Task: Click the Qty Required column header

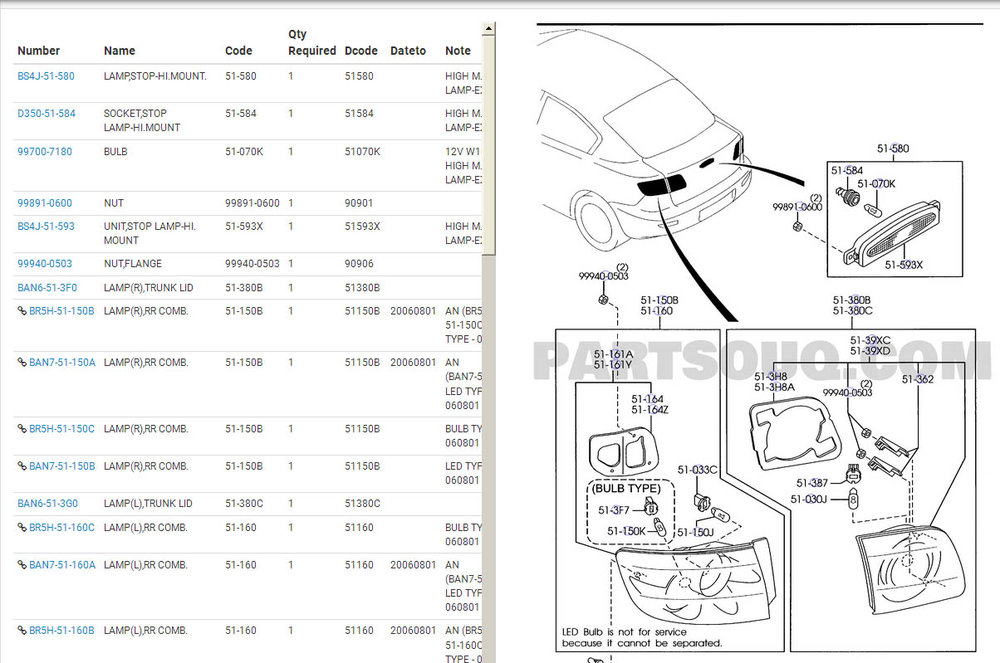Action: coord(312,43)
